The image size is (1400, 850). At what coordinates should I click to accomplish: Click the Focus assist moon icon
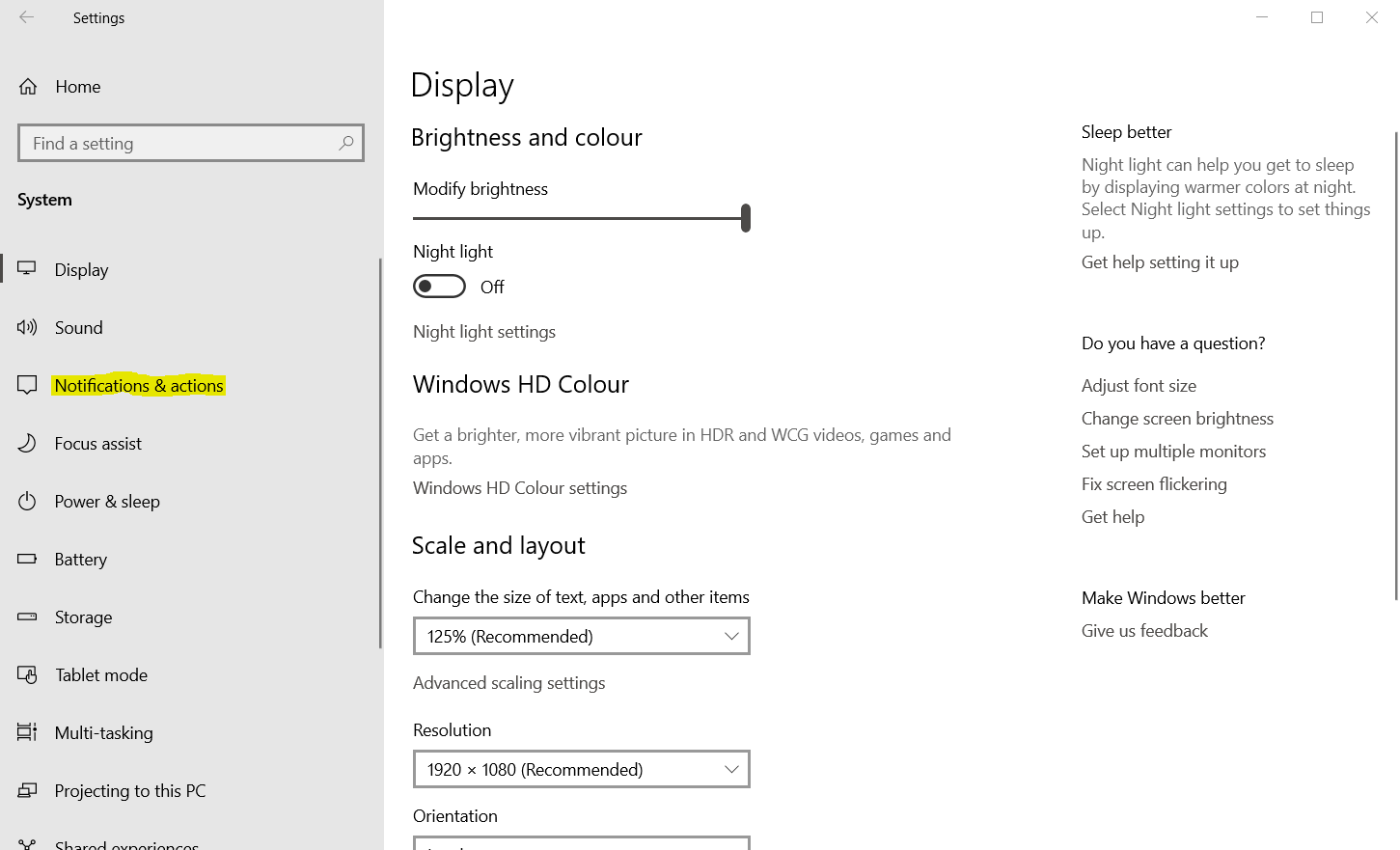pyautogui.click(x=27, y=443)
